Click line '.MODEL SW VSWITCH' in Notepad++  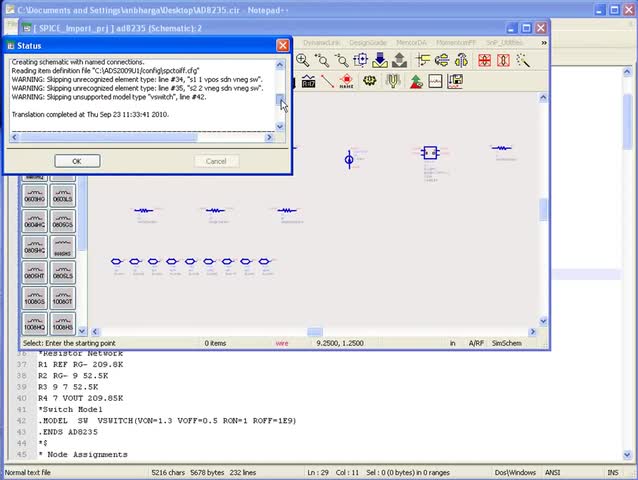168,421
